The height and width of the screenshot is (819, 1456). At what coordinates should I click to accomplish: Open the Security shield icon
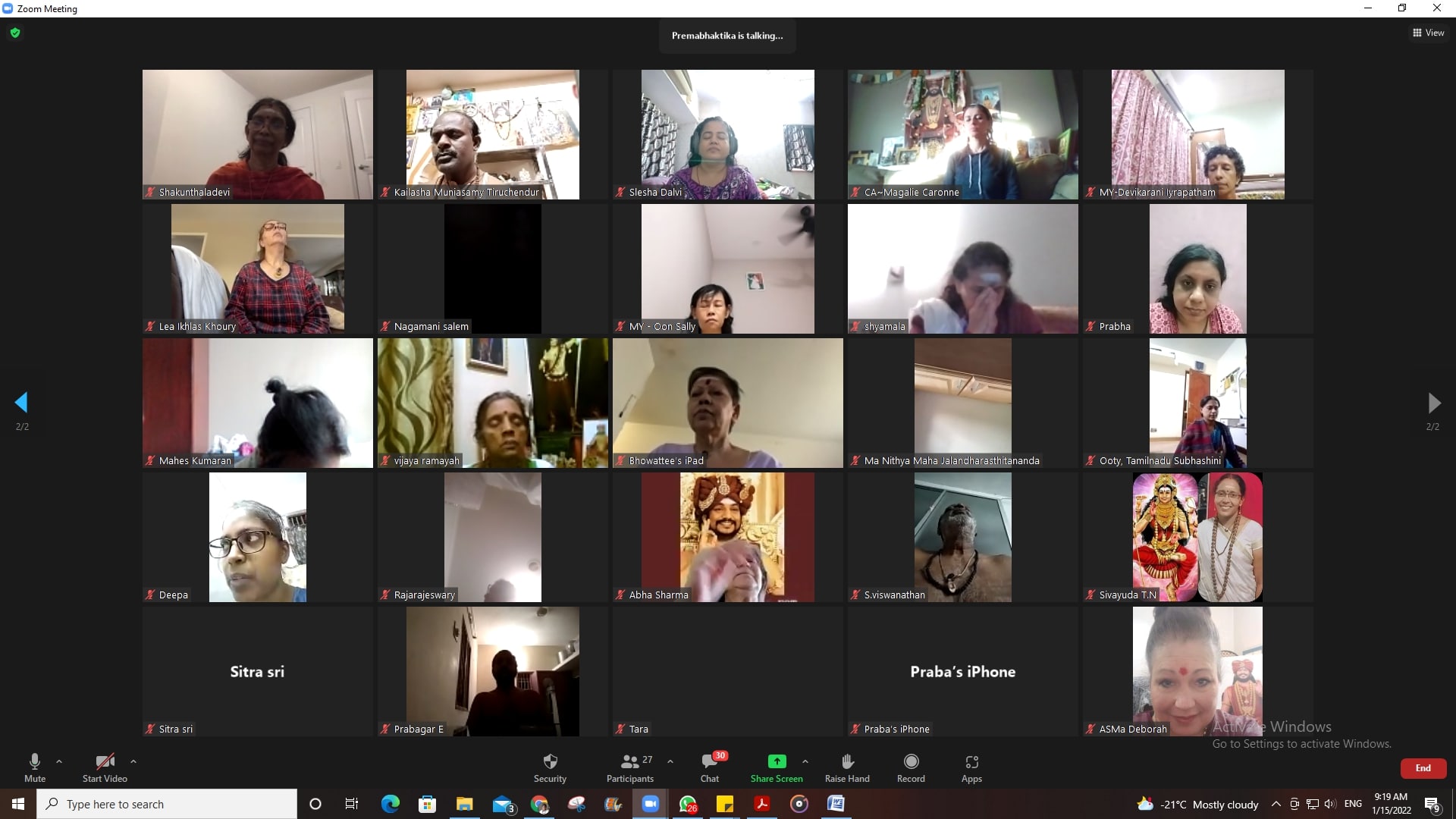tap(550, 761)
